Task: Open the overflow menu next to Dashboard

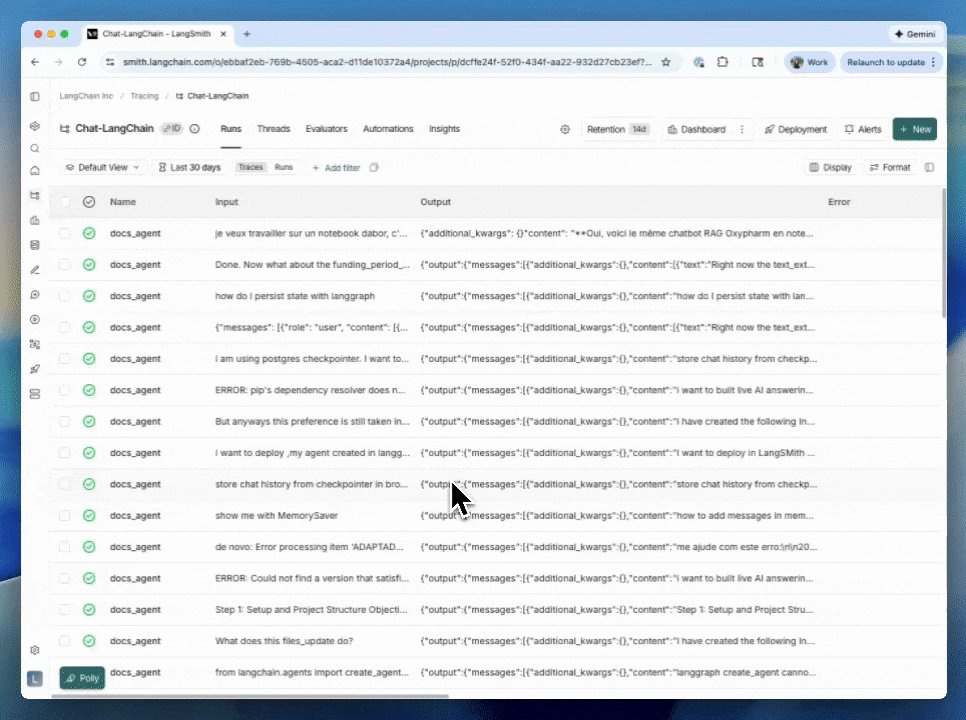Action: [741, 129]
